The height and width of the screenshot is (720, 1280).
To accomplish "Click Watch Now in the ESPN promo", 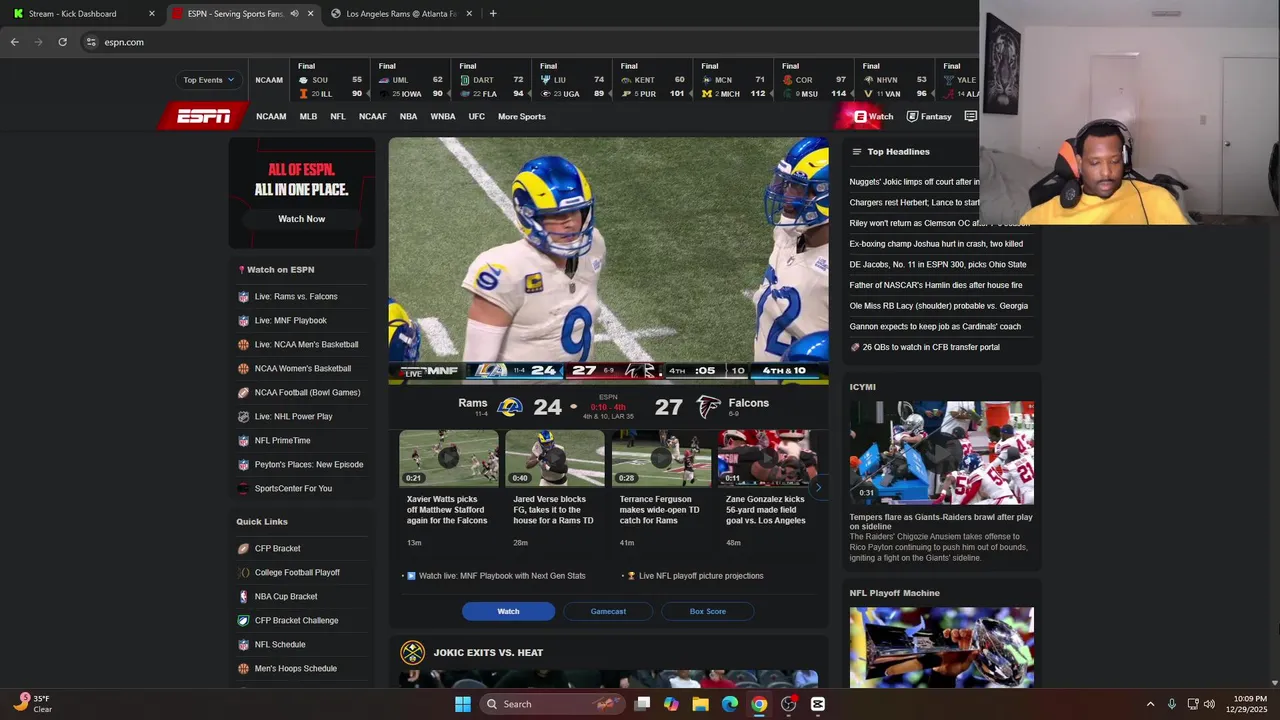I will (301, 218).
